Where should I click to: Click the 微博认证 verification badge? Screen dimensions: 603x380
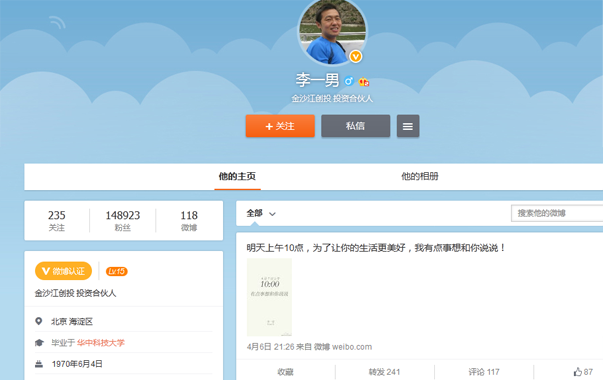point(63,271)
